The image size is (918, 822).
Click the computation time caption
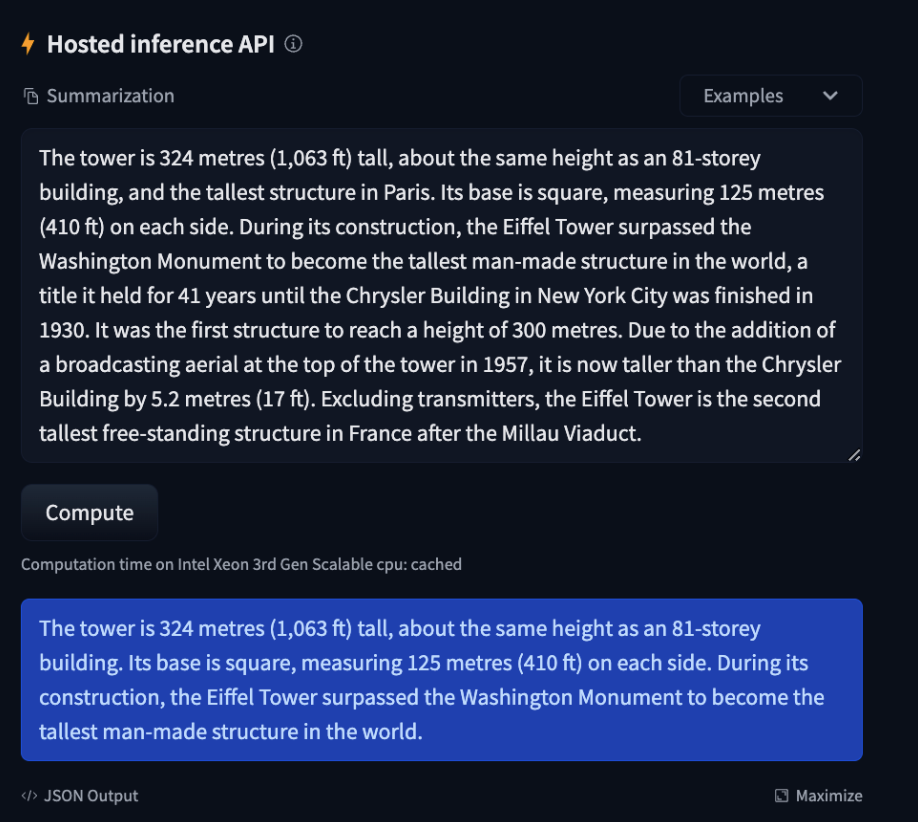[241, 564]
